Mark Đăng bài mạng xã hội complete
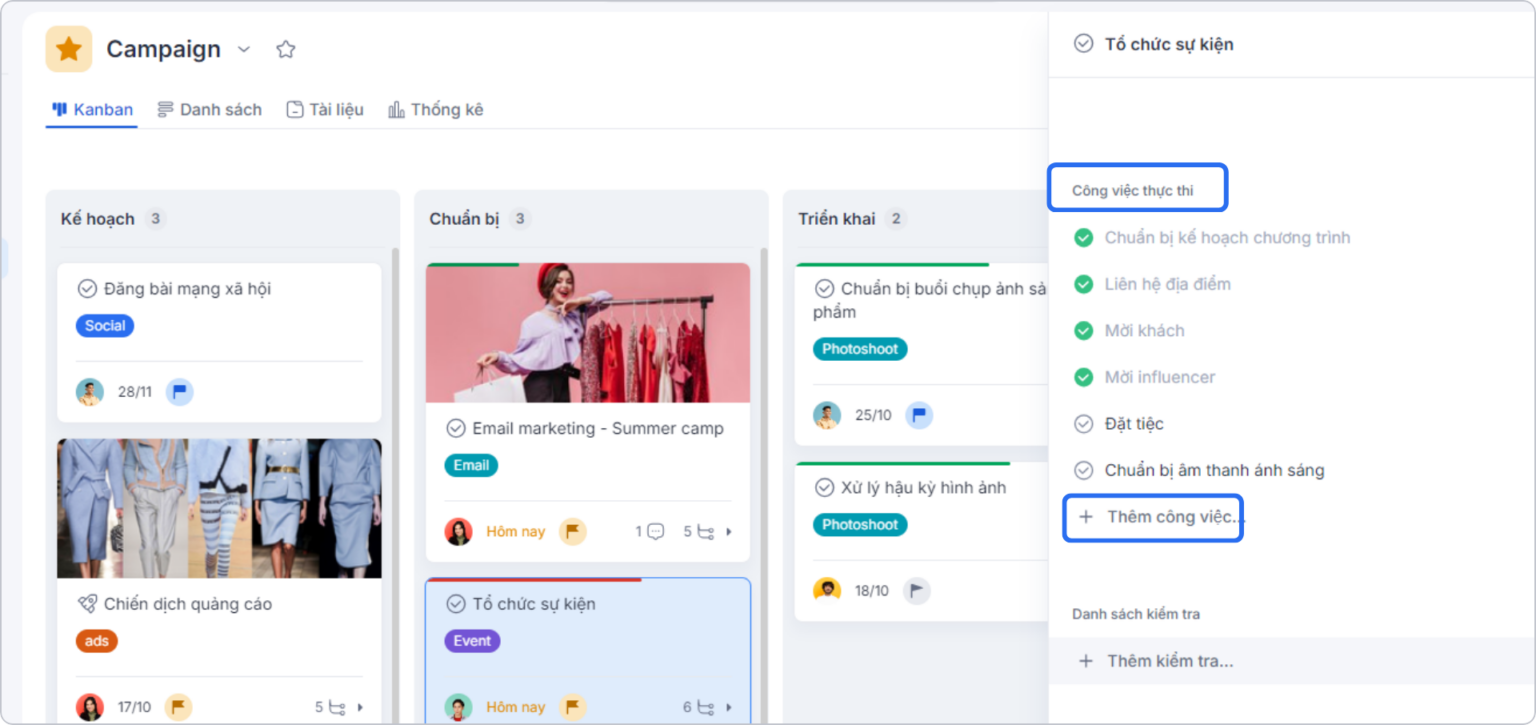1536x725 pixels. pos(87,289)
